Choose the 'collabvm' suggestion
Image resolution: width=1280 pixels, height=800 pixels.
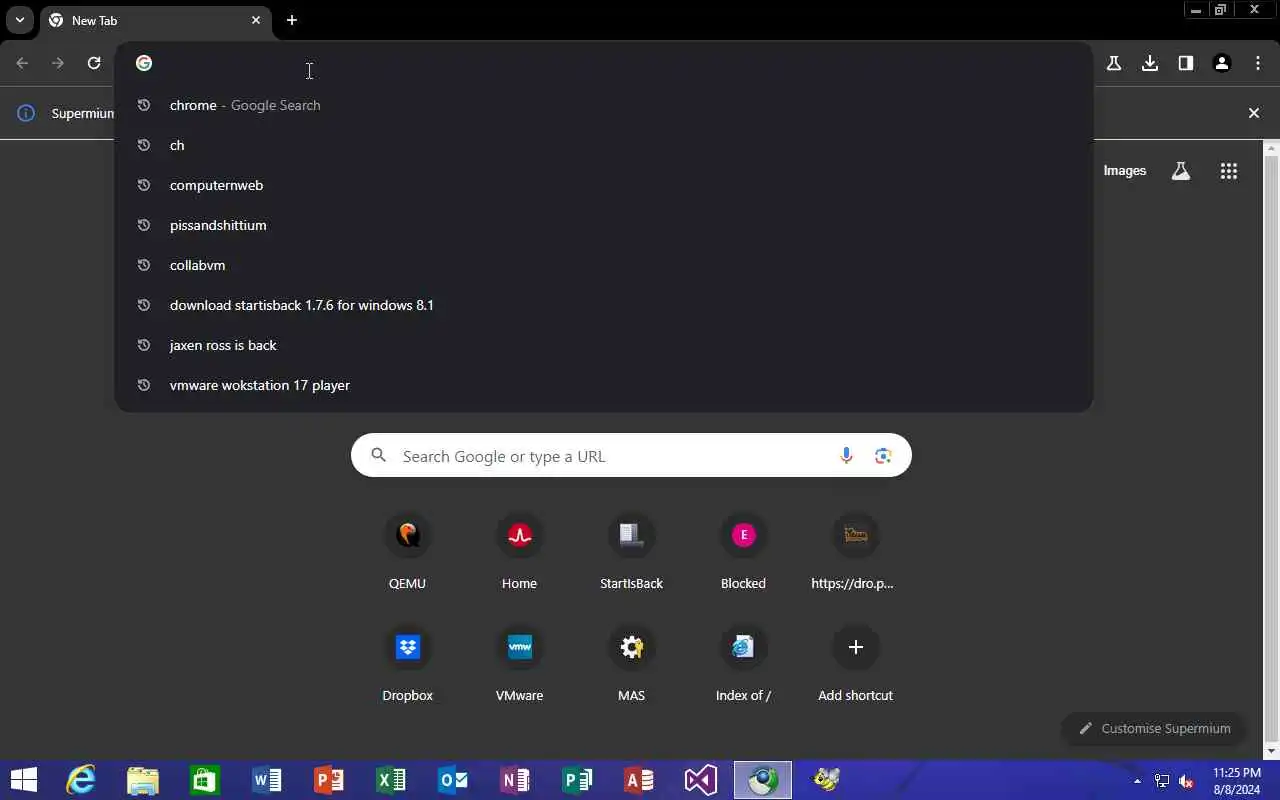604,265
